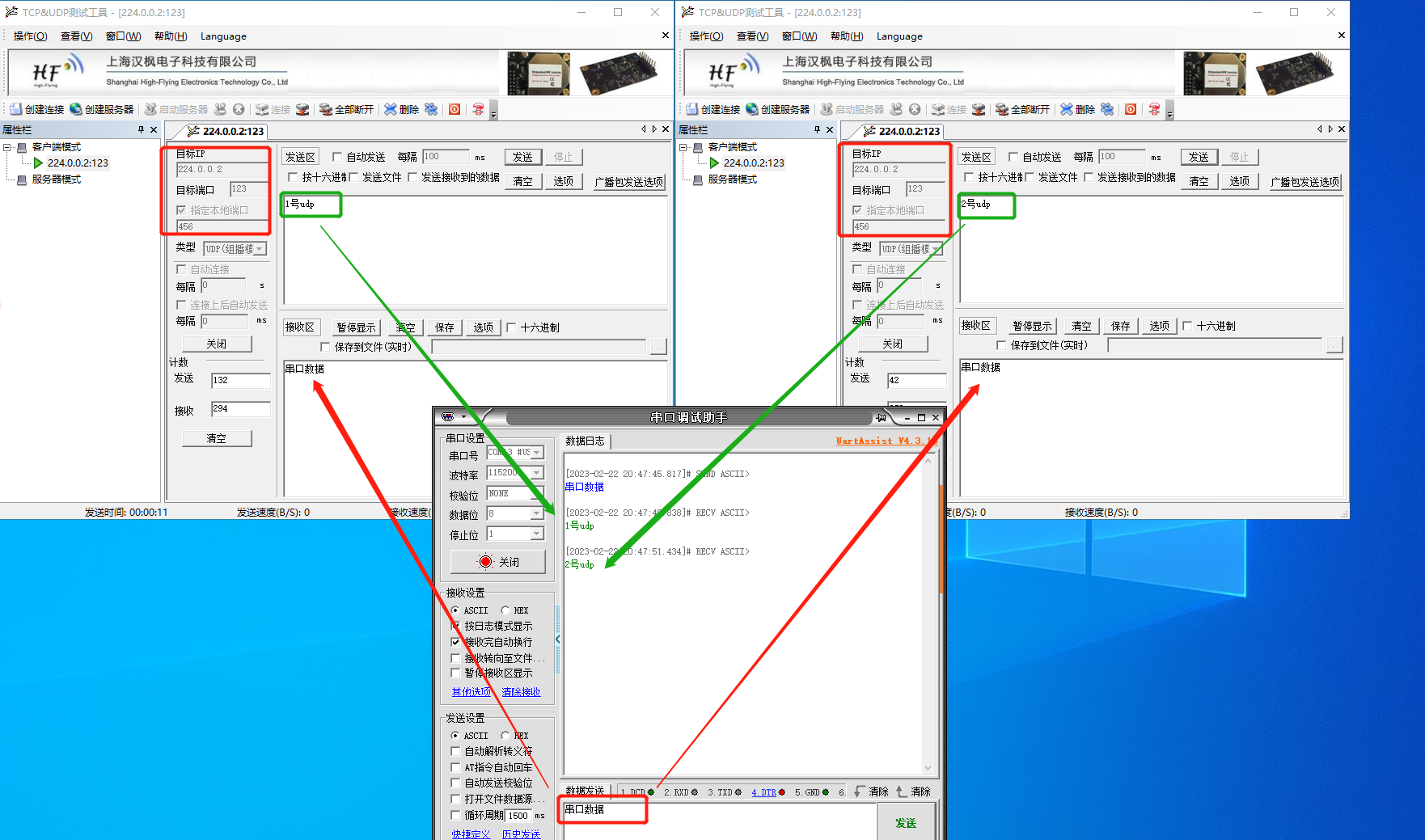Click the 历史发送 link in serial assistant
1425x840 pixels.
click(522, 834)
